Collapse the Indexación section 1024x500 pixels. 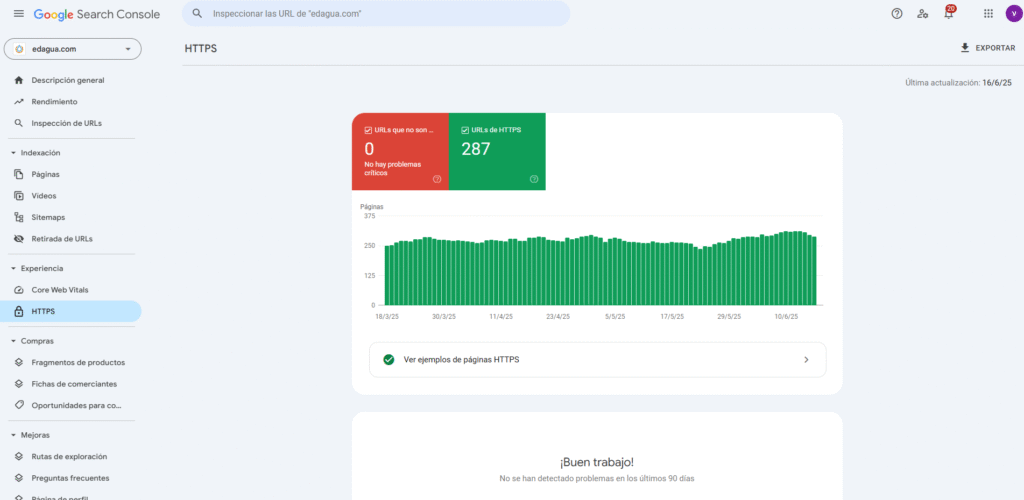pyautogui.click(x=13, y=153)
